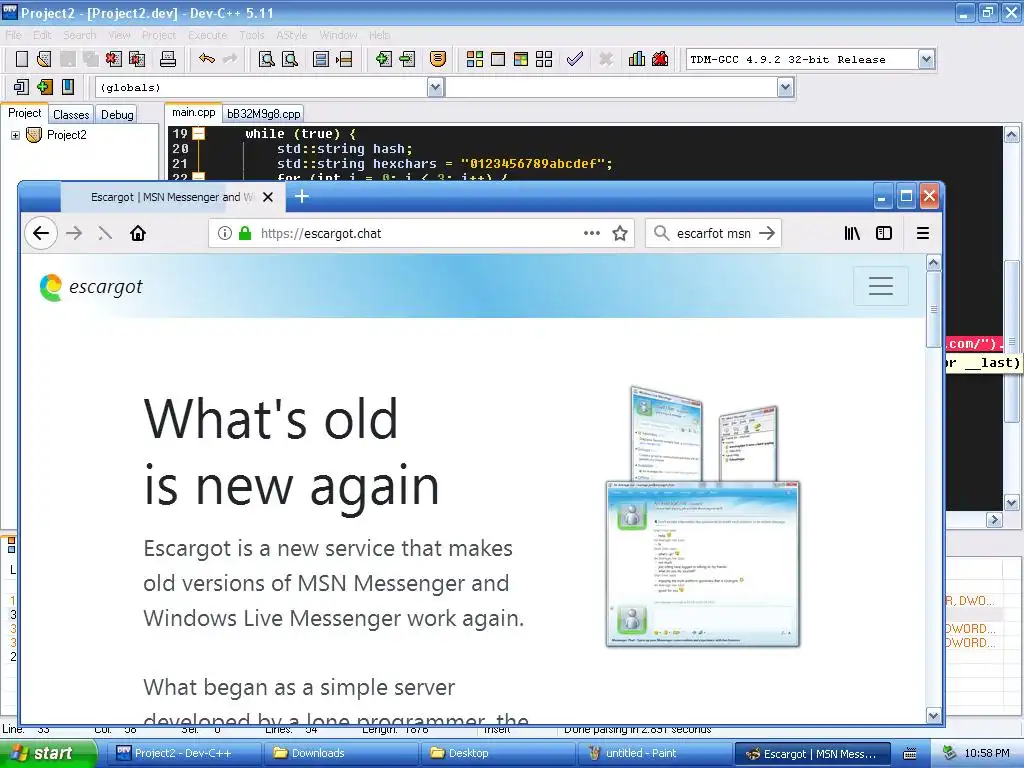Switch to Debug tab in side panel
This screenshot has width=1024, height=768.
pyautogui.click(x=117, y=114)
